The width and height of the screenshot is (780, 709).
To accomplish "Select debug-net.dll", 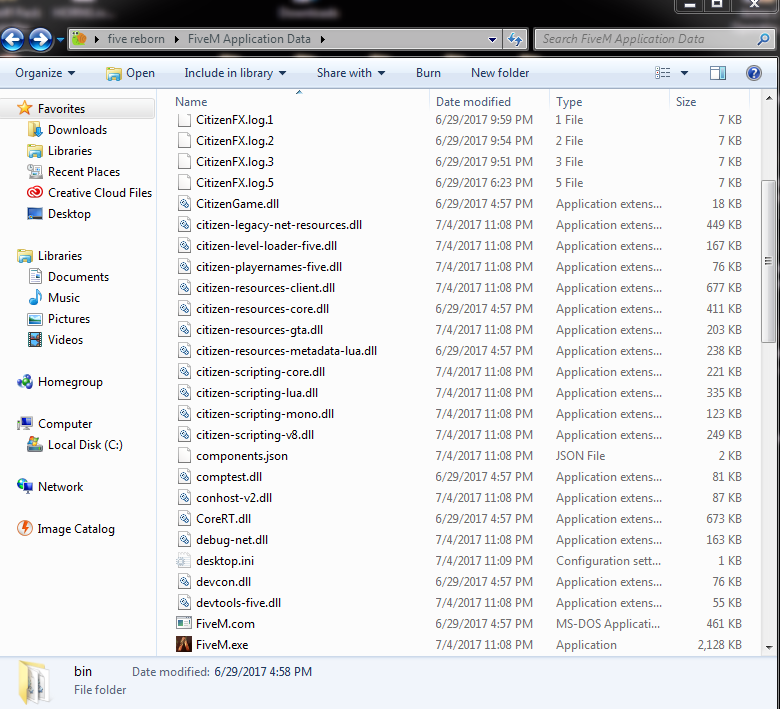I will 232,540.
